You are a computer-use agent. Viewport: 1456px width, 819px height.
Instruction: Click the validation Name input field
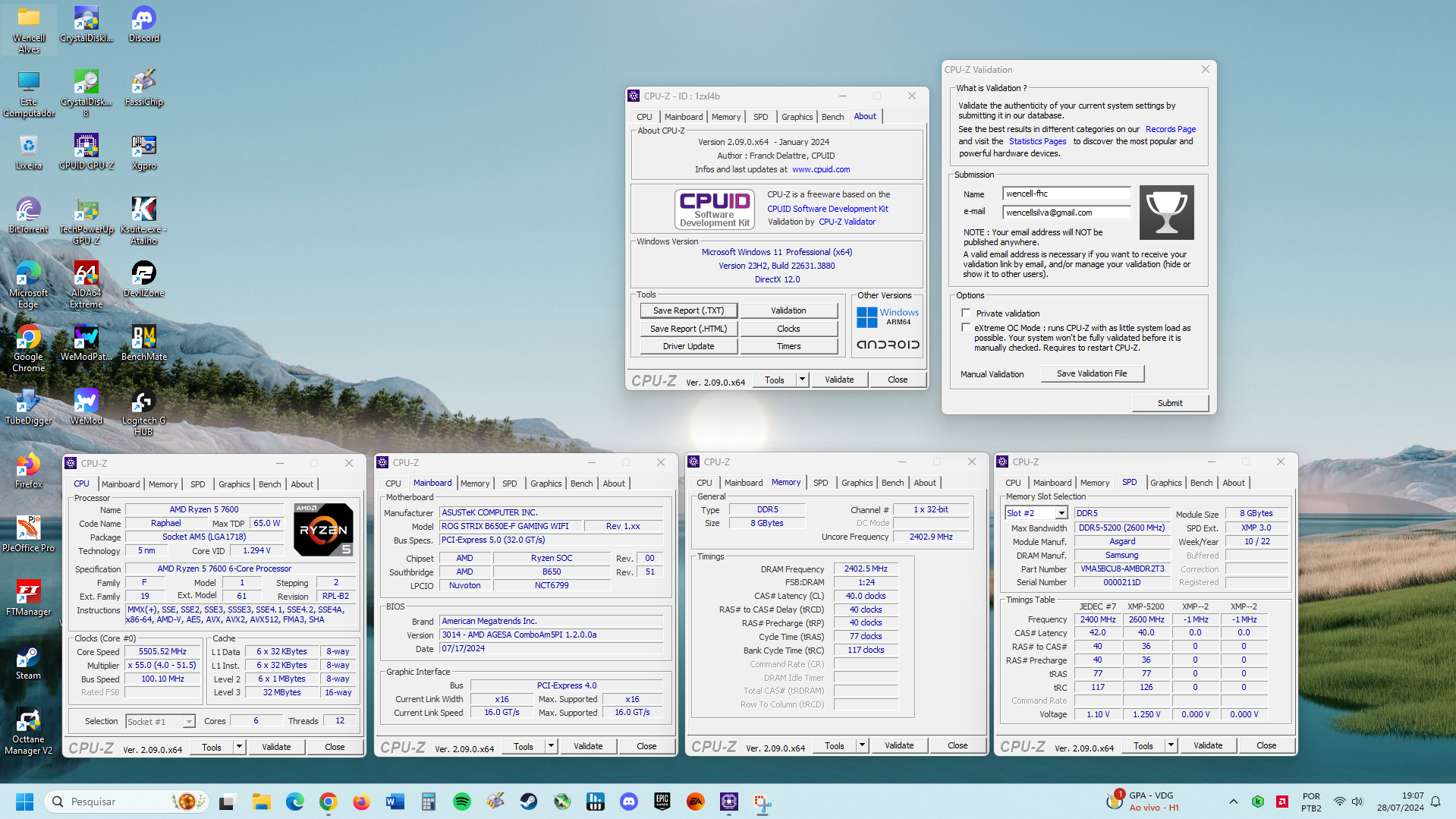(1066, 194)
